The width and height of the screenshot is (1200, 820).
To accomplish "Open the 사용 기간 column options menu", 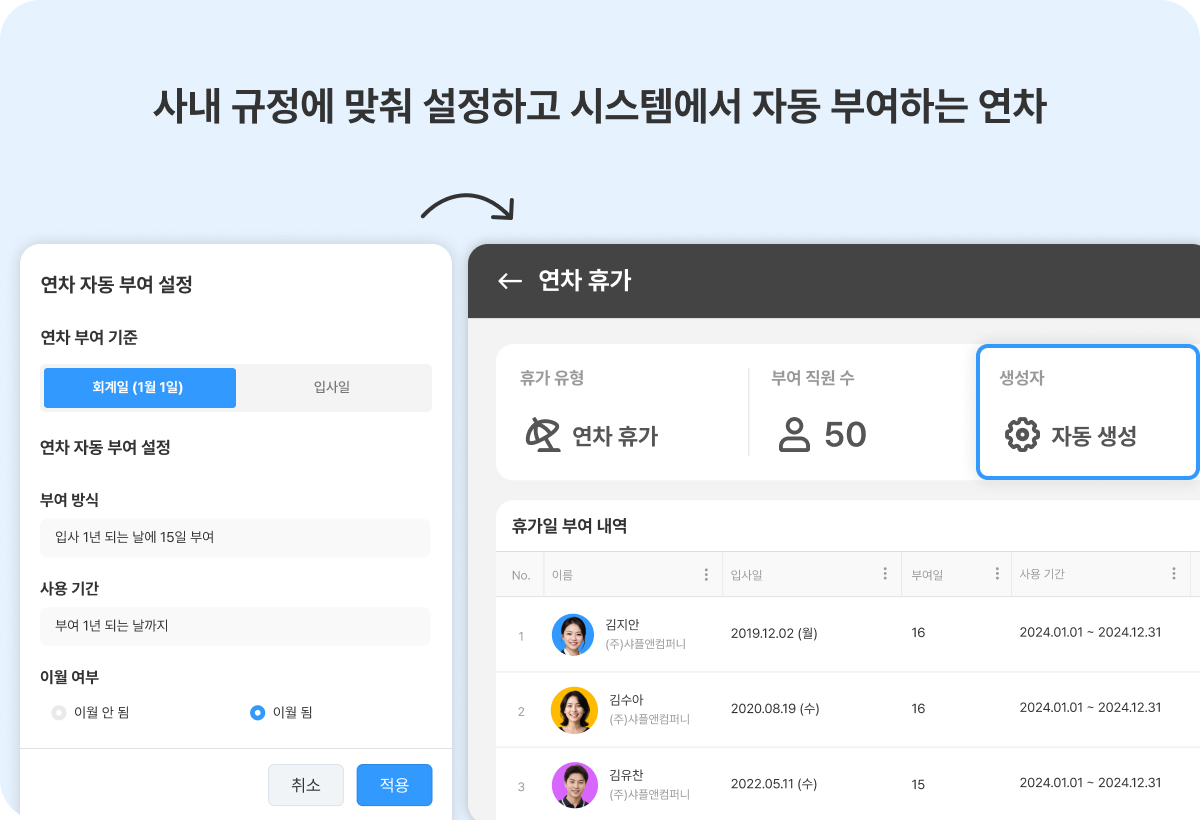I will click(x=1174, y=574).
